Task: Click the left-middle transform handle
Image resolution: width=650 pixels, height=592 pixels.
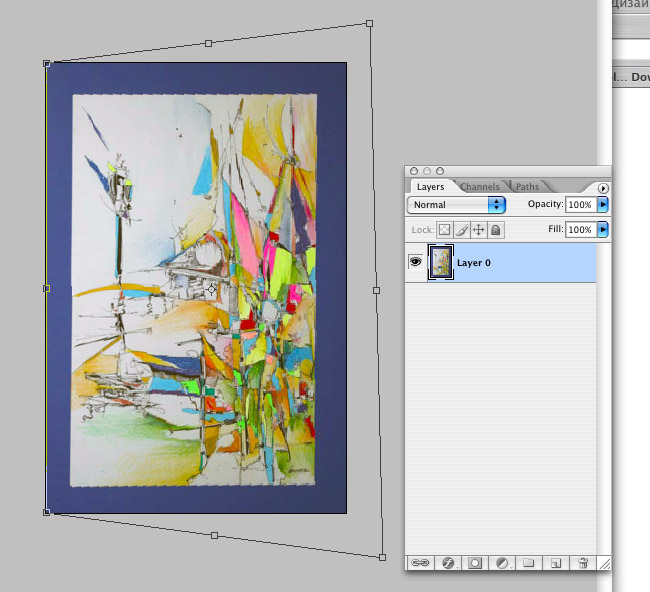Action: click(x=46, y=288)
